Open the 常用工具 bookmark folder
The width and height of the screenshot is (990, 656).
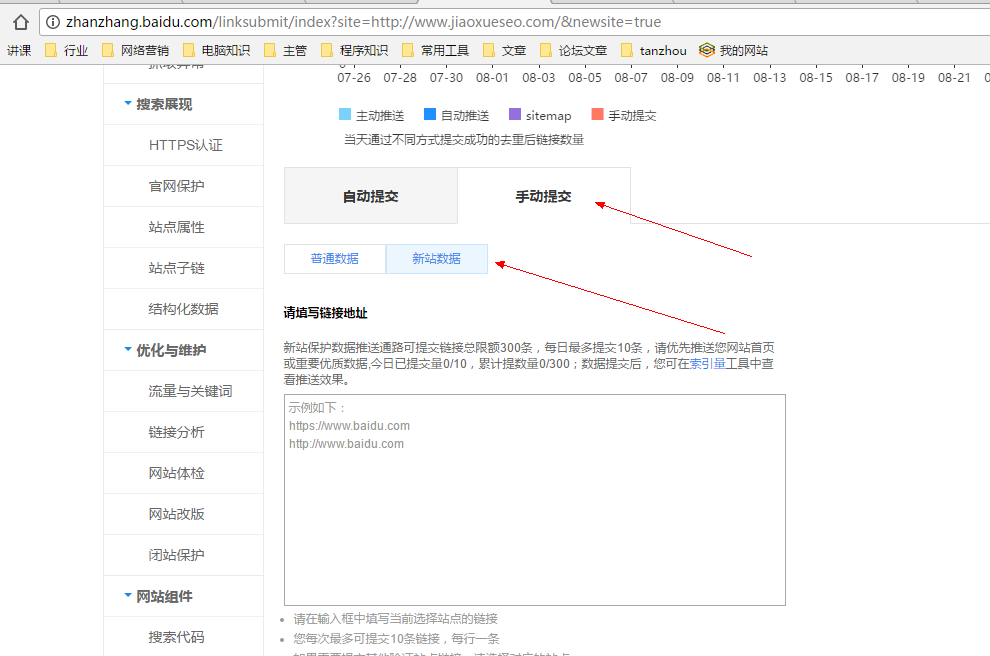pos(436,51)
